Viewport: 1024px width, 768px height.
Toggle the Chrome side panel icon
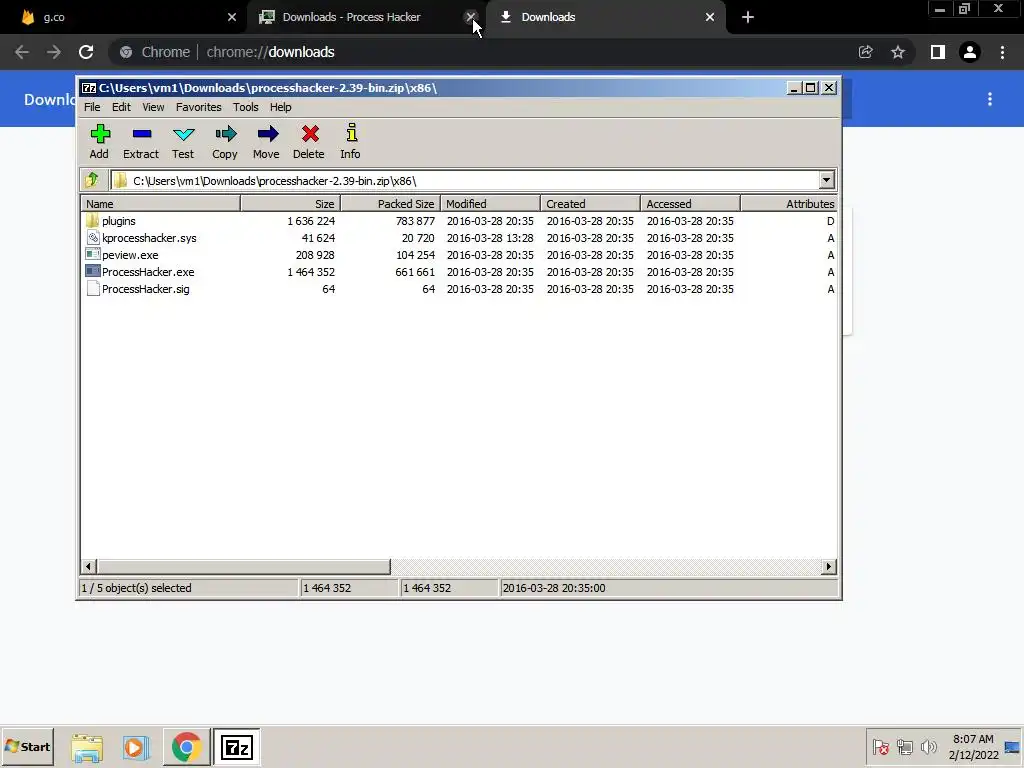pyautogui.click(x=938, y=52)
